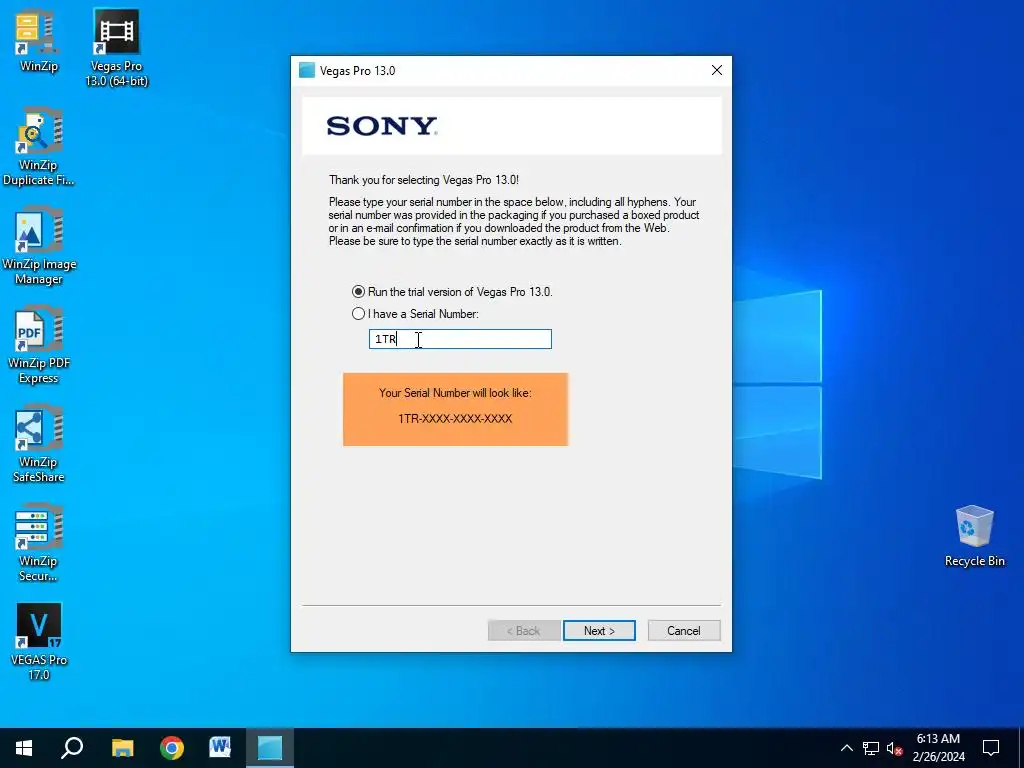The image size is (1024, 768).
Task: Click inside the serial number text field
Action: tap(460, 339)
